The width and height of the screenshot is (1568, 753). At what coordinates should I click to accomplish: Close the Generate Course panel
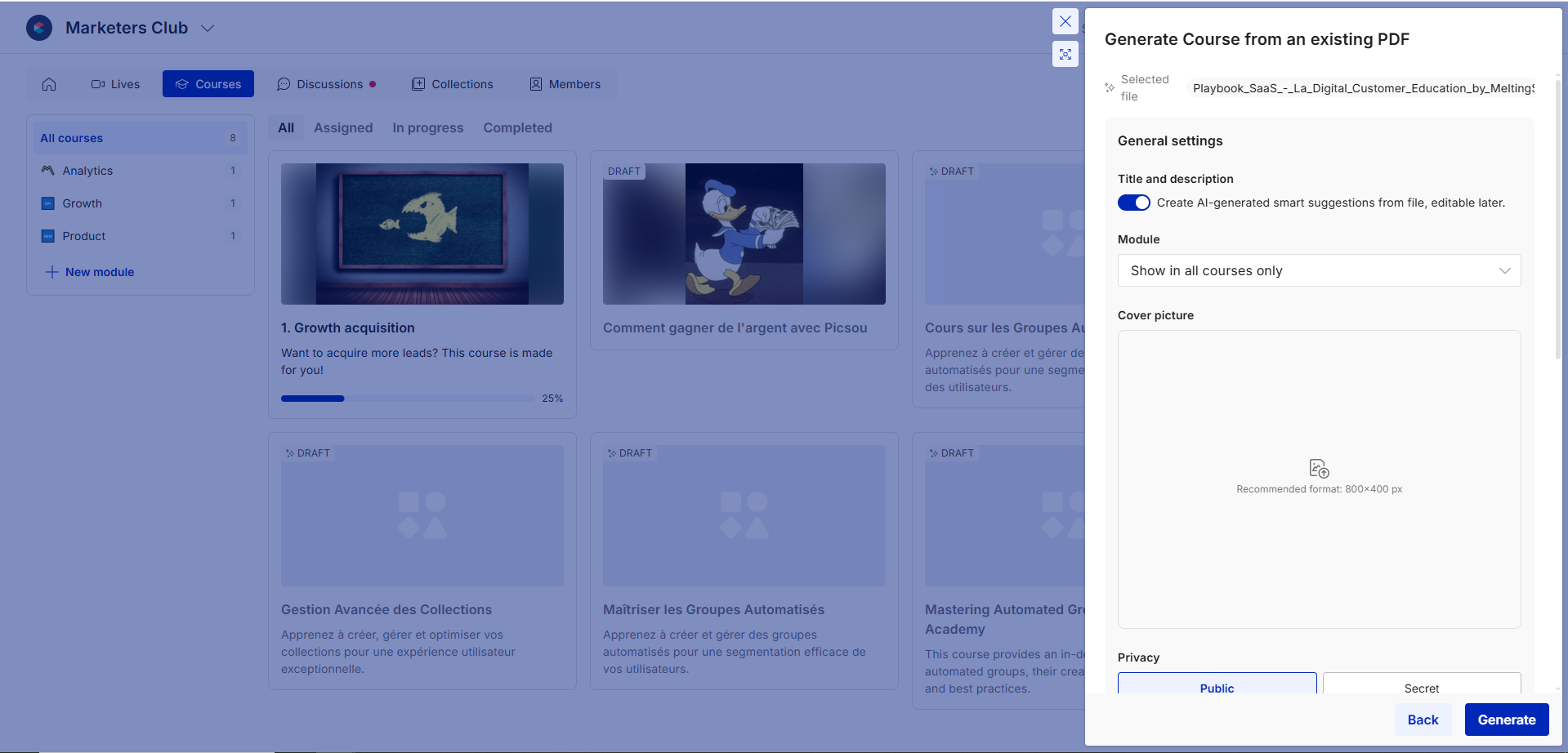click(x=1065, y=21)
